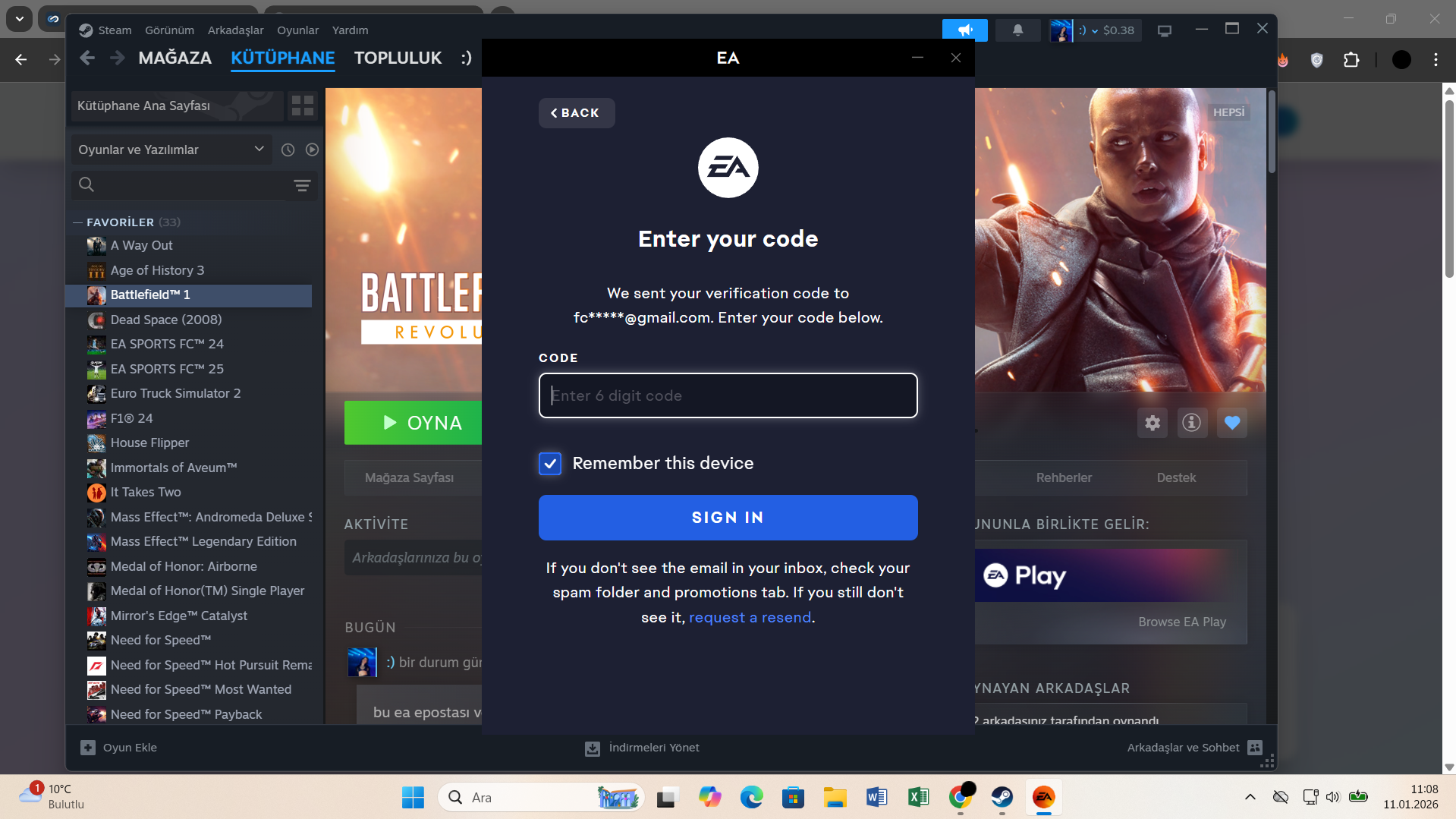This screenshot has width=1456, height=819.
Task: Open game settings gear icon
Action: [1153, 423]
